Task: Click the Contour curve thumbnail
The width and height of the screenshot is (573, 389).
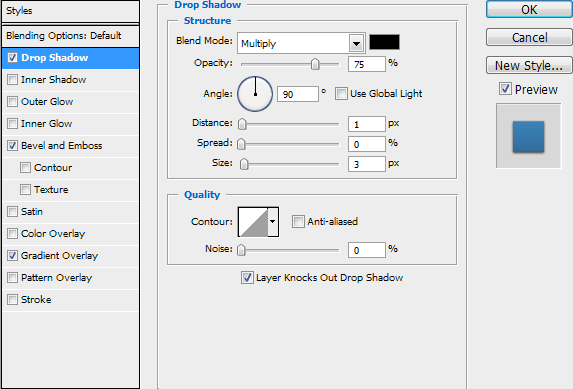Action: click(x=253, y=222)
